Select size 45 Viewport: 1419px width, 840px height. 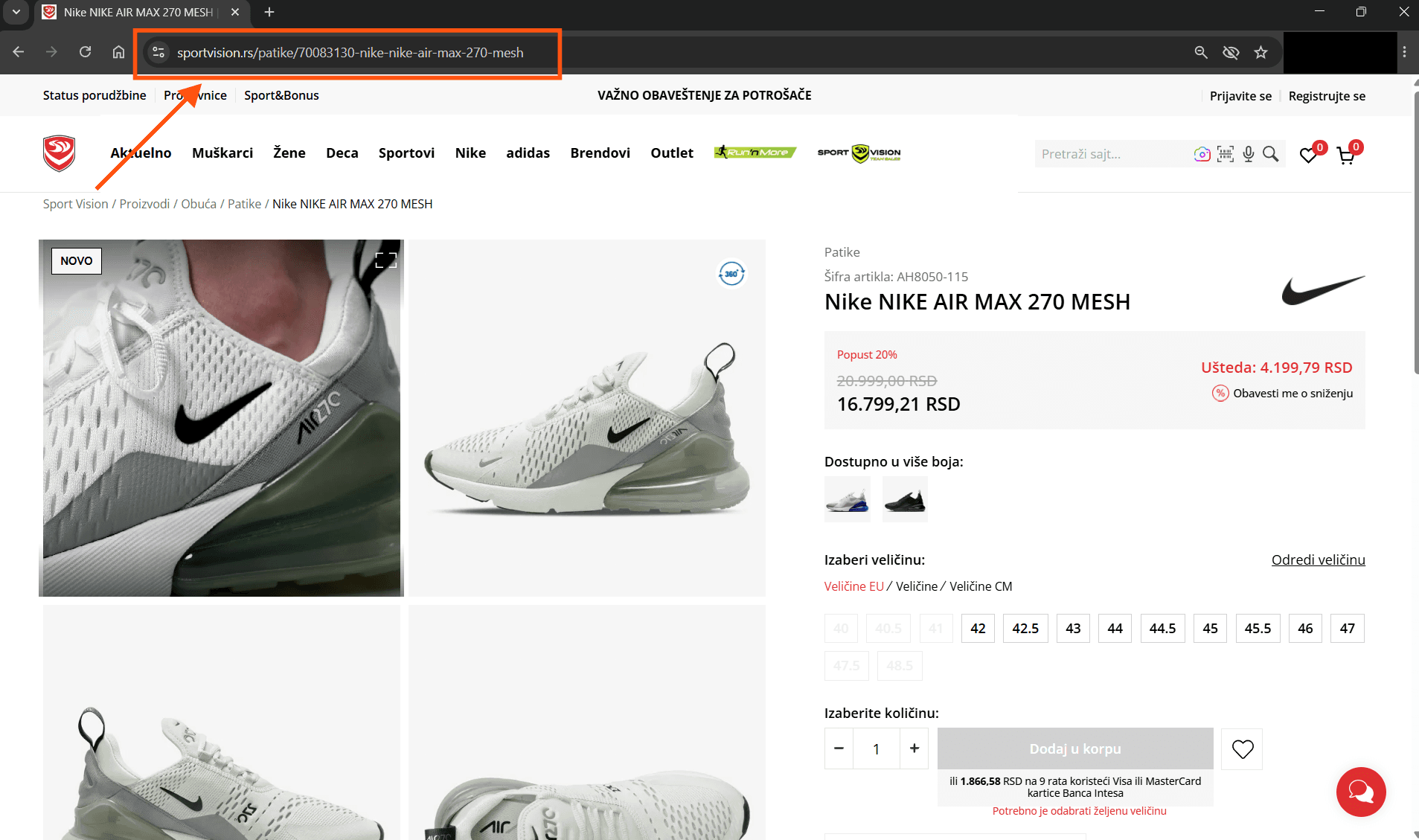pos(1210,629)
